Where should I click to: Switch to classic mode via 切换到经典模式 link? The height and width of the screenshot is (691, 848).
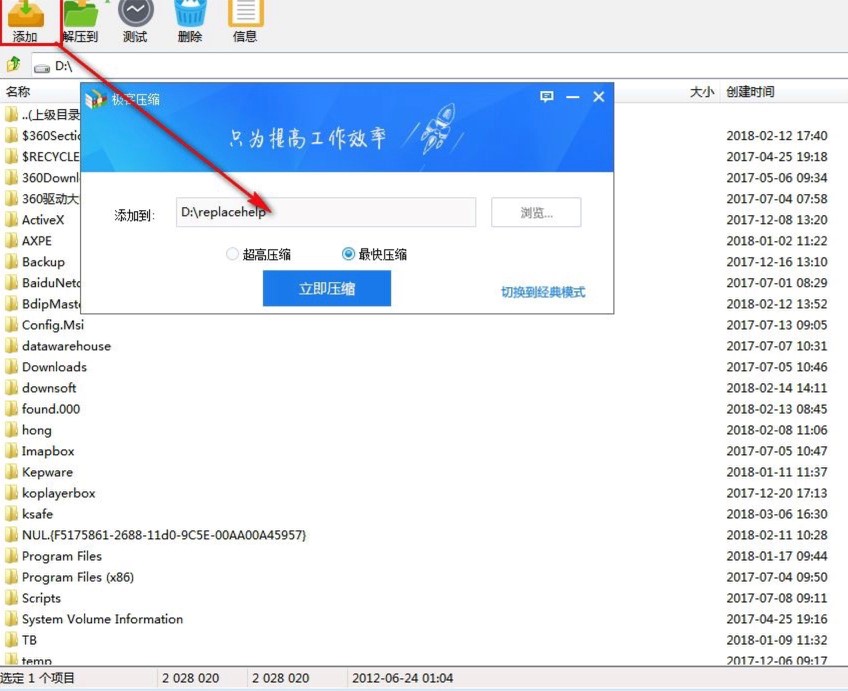(545, 288)
